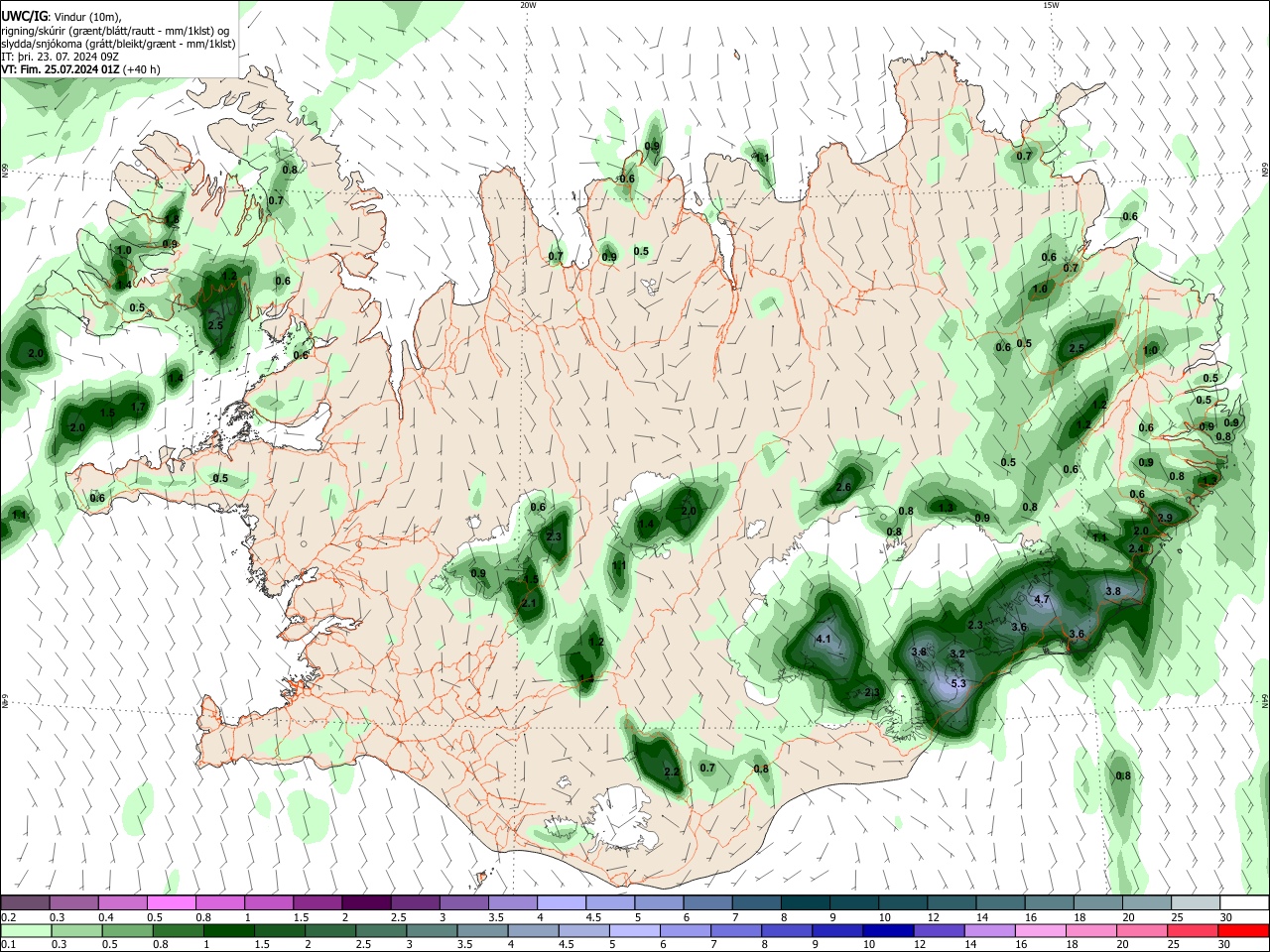Click the medium green 0.5–0.8 swatch in bottom legend row
Viewport: 1270px width, 952px height.
click(127, 931)
